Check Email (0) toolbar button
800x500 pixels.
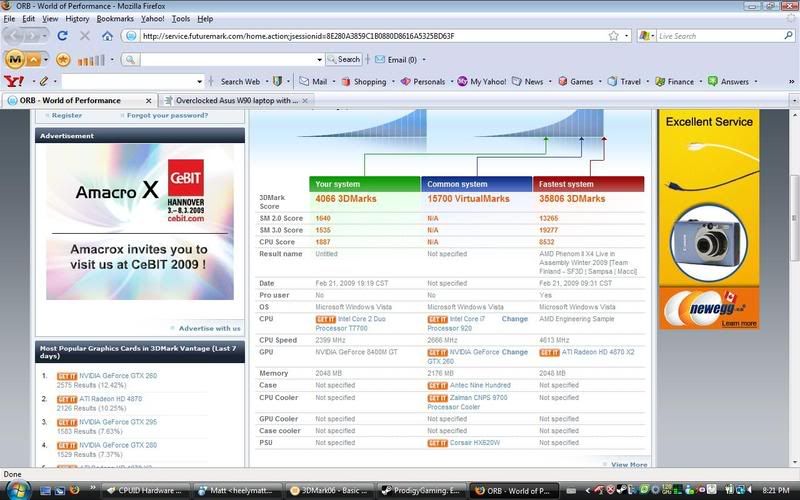click(396, 60)
